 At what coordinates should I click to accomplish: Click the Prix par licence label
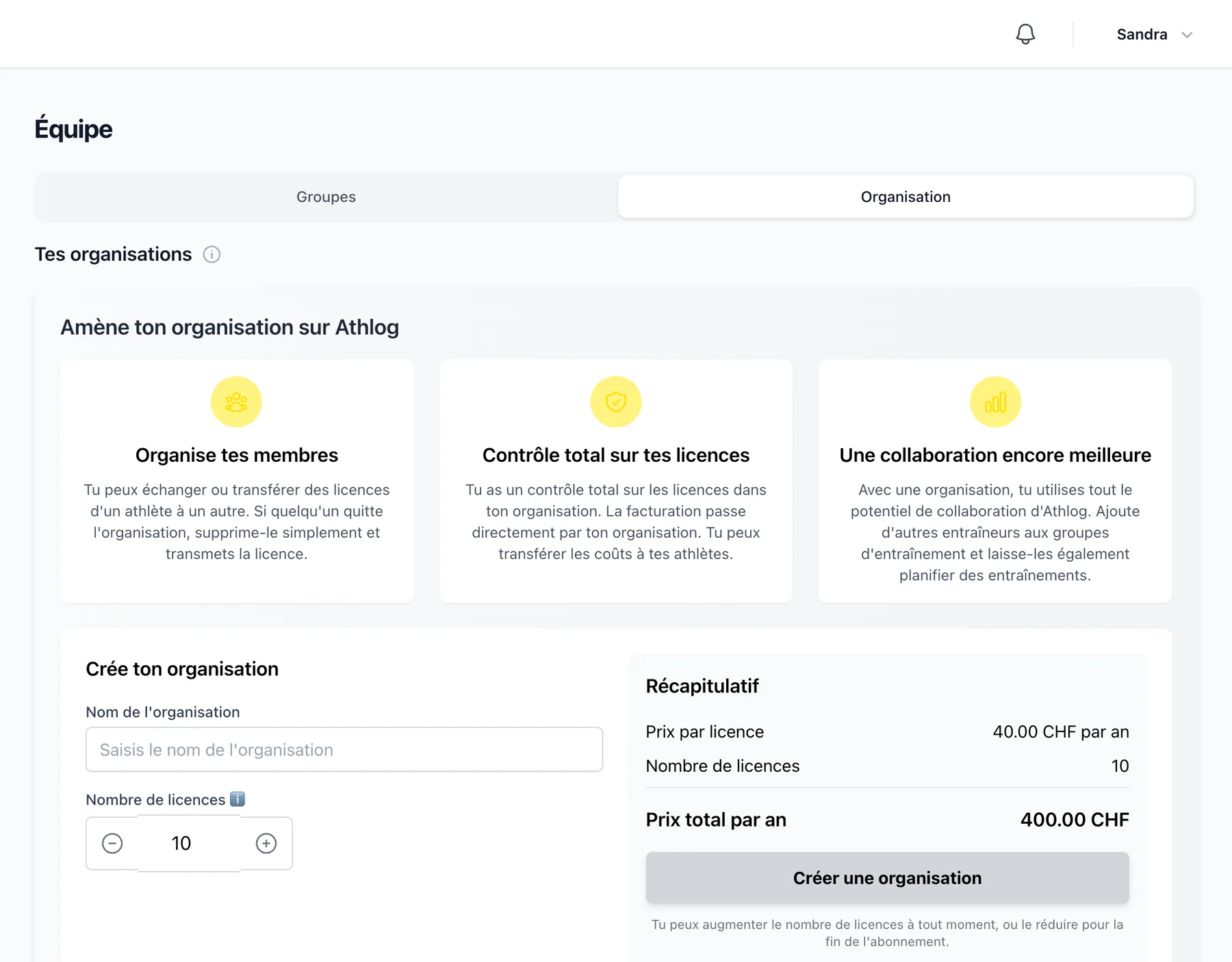point(704,731)
